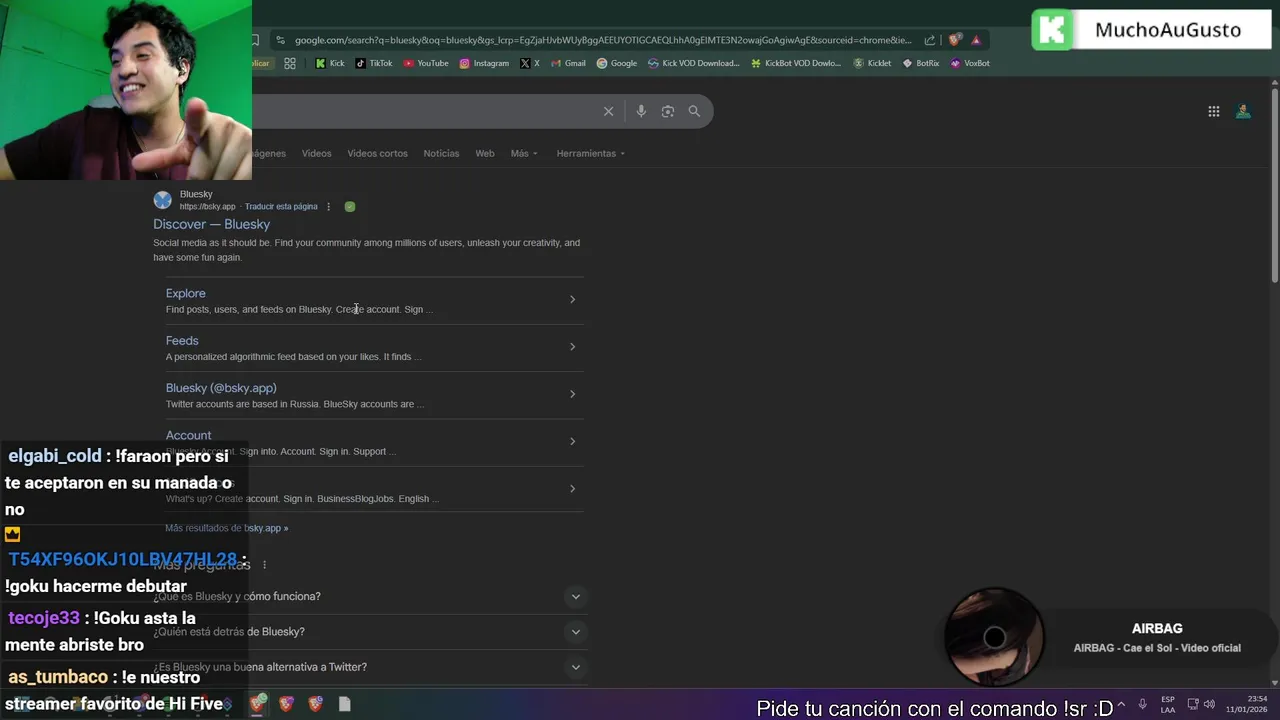Screen dimensions: 1280x720
Task: Open the Herramientas dropdown
Action: coord(590,153)
